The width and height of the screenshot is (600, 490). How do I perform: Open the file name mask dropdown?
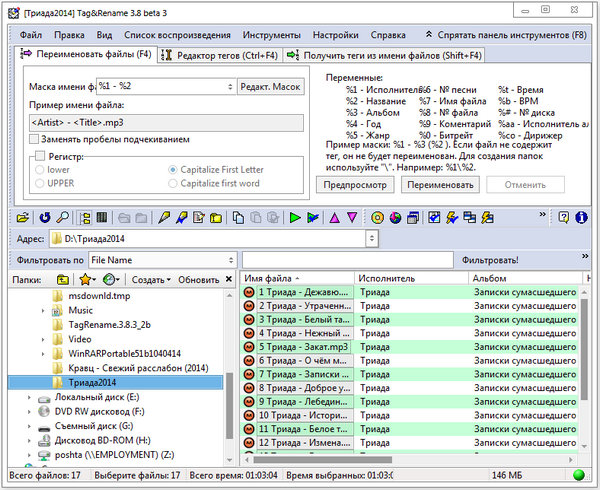[x=231, y=87]
